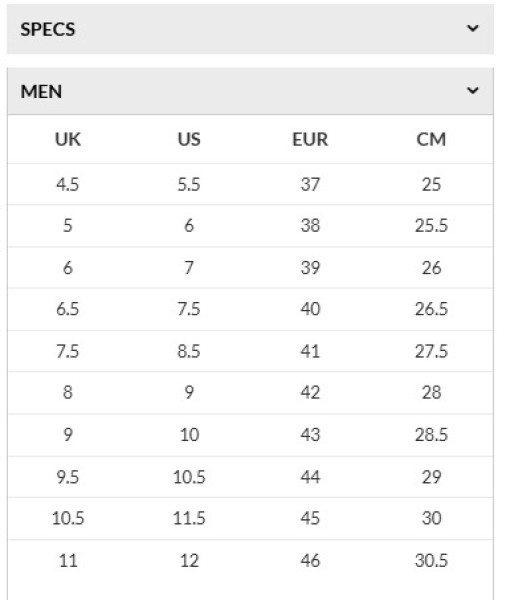Click CM value 28 cell
506x600 pixels.
point(431,393)
